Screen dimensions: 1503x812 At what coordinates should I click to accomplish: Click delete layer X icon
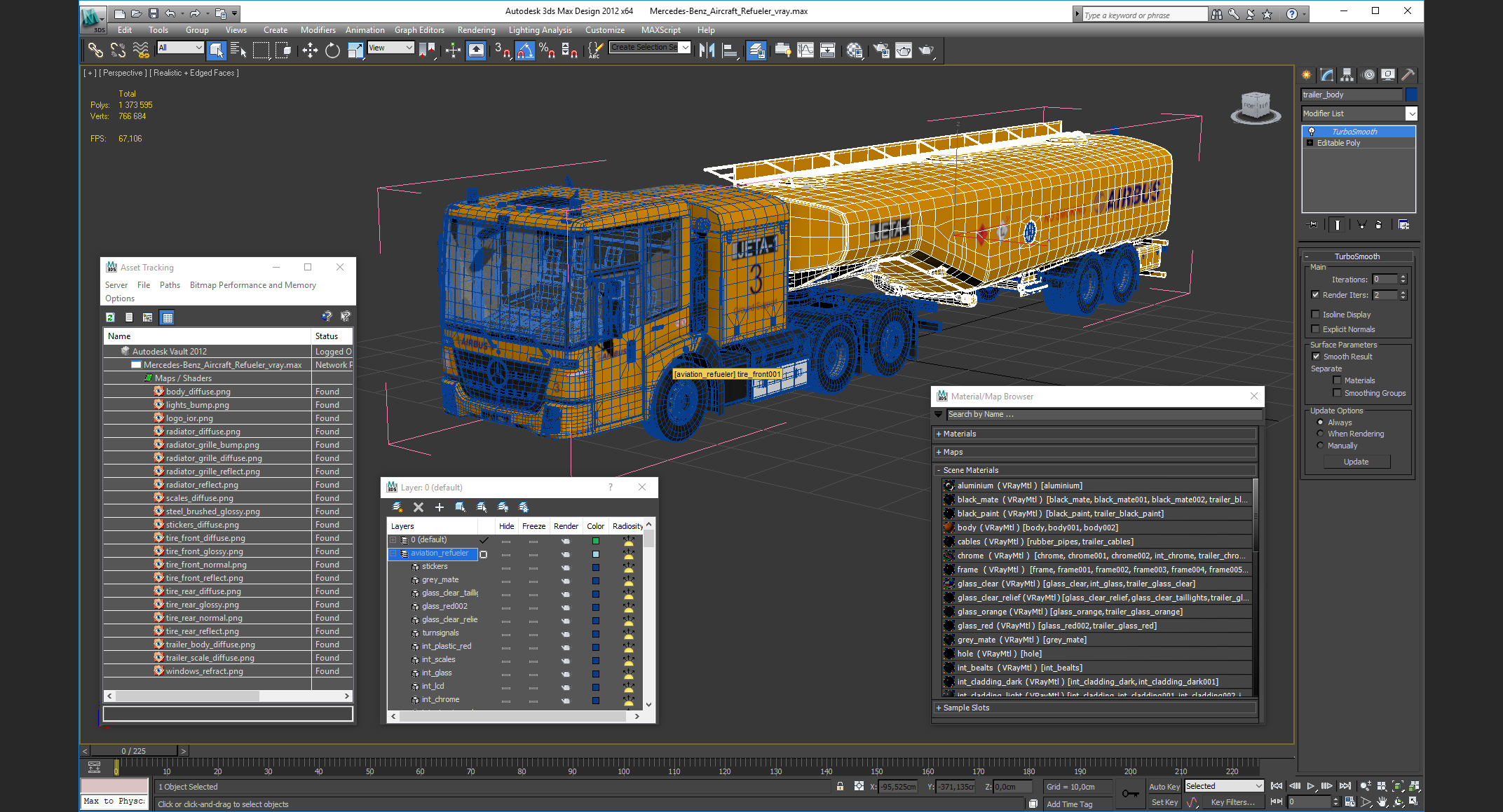[x=419, y=507]
